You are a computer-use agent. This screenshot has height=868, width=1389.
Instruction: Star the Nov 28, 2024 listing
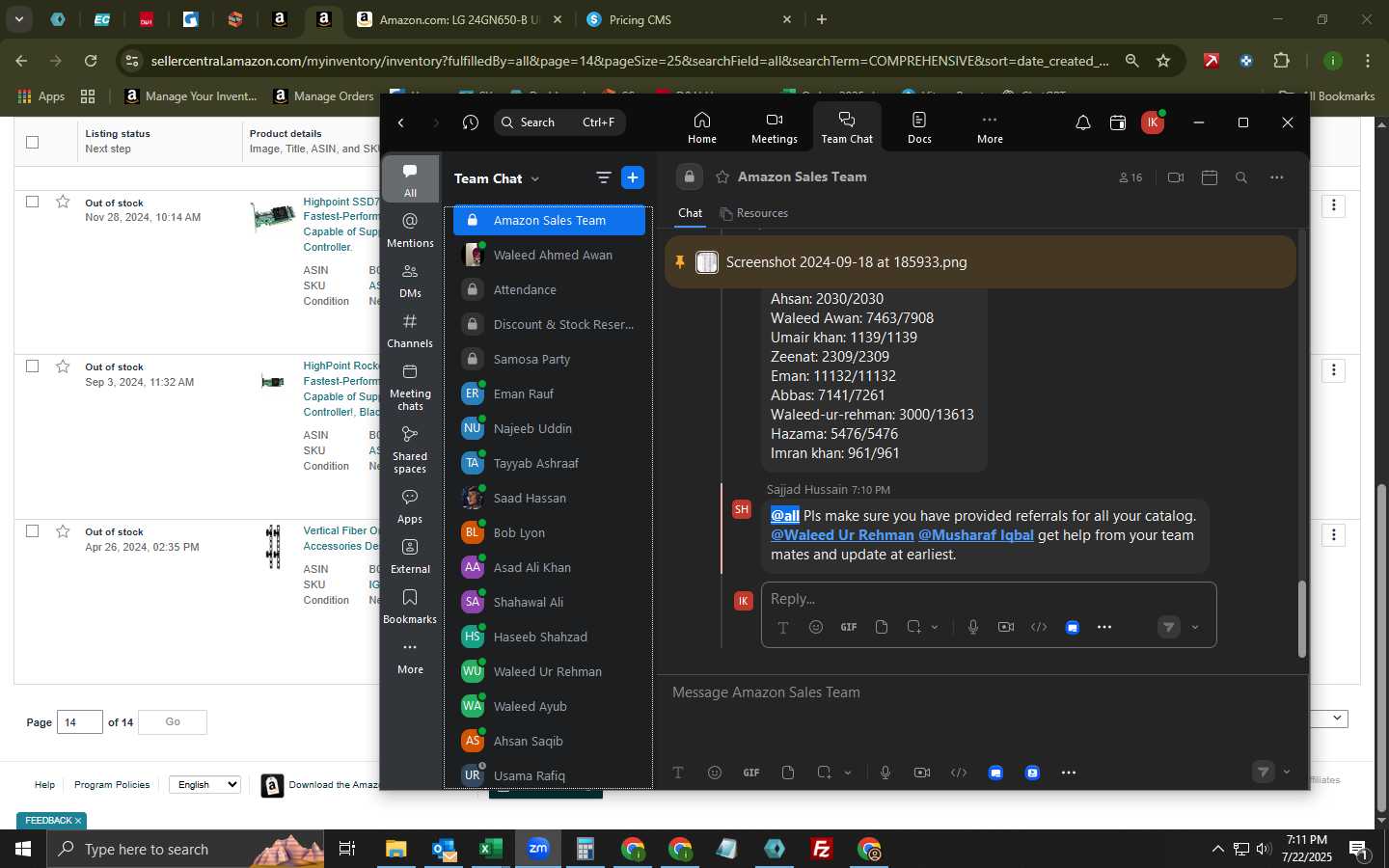63,202
